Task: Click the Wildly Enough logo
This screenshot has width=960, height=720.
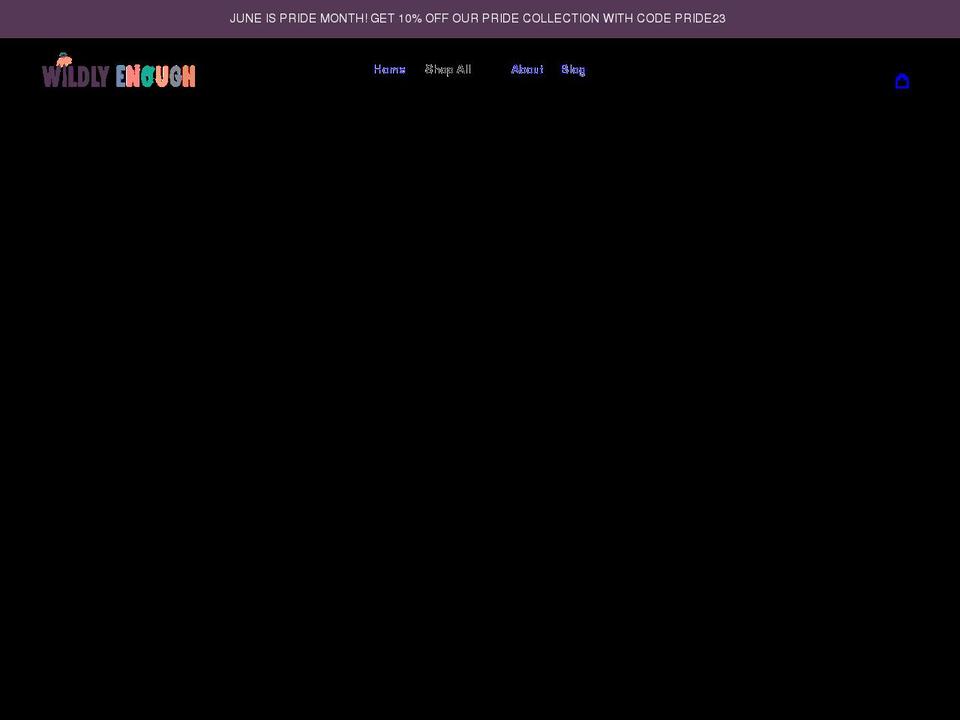Action: (119, 70)
